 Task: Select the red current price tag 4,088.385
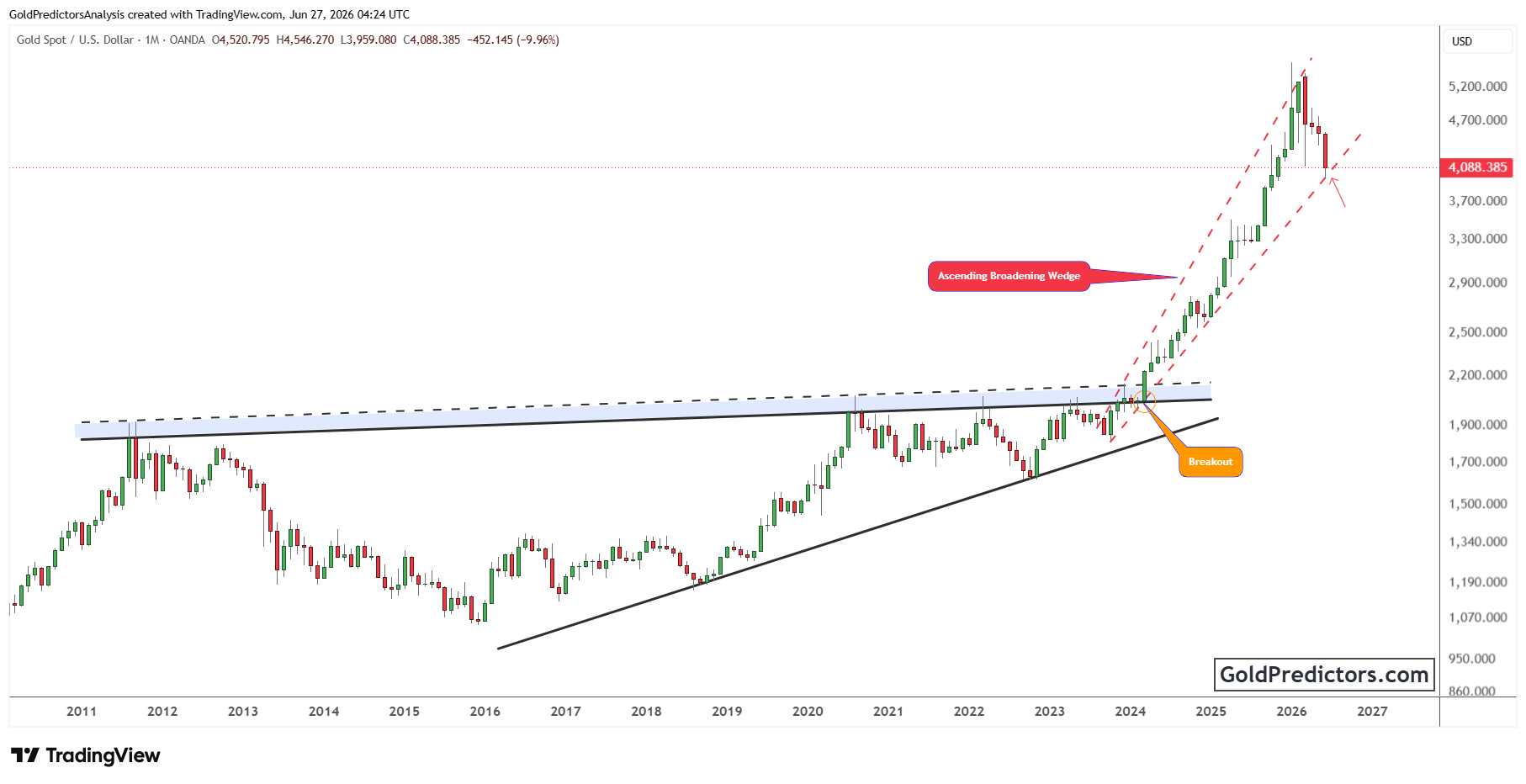coord(1476,167)
